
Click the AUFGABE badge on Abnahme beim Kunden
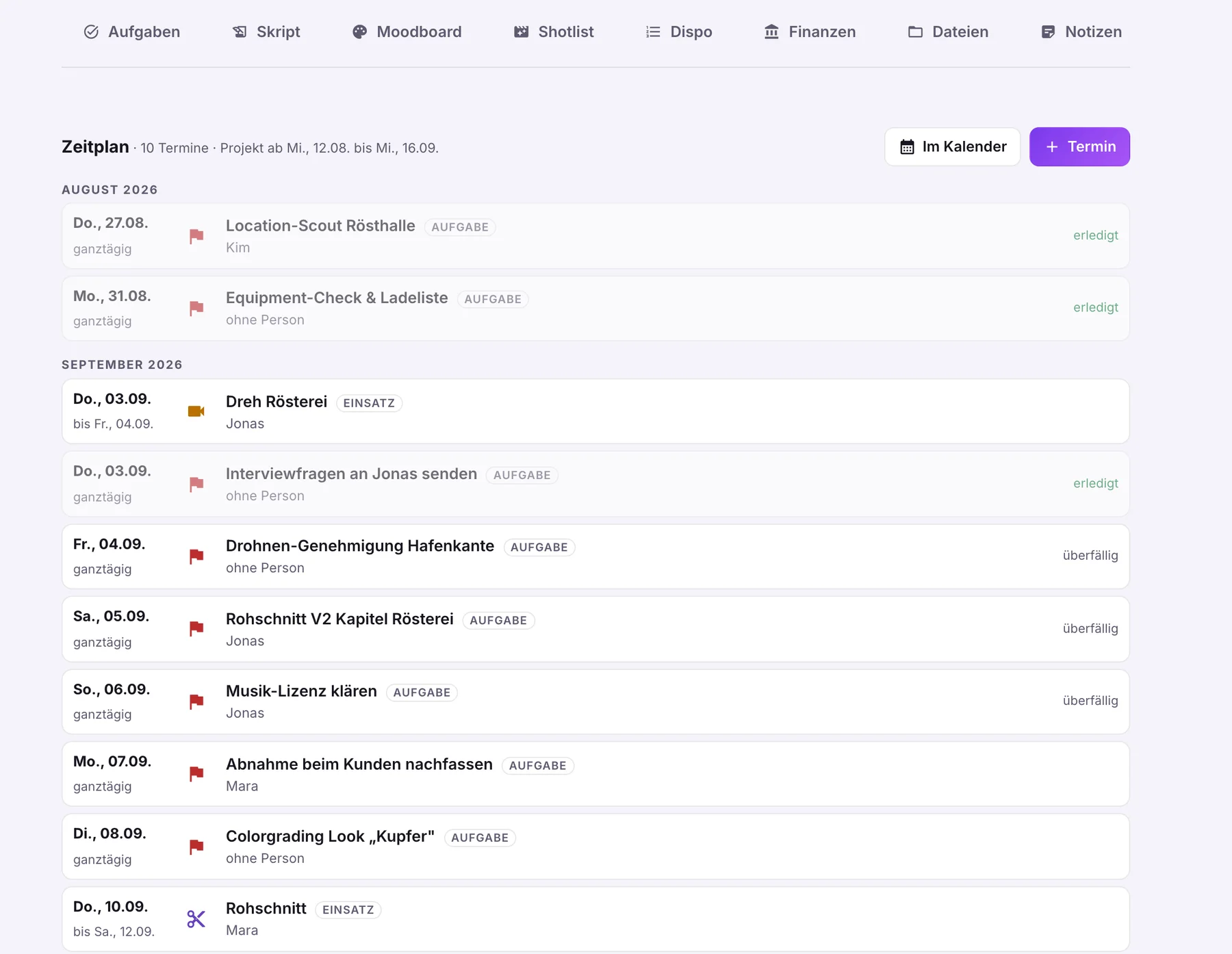pos(538,766)
